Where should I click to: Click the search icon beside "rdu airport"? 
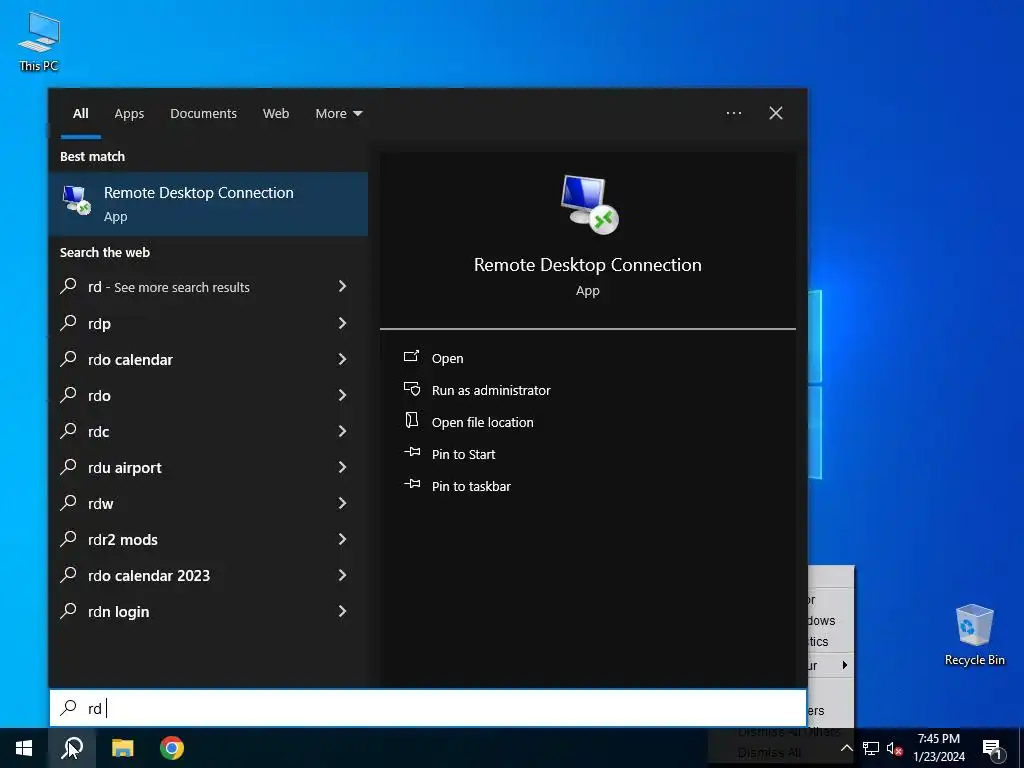[69, 466]
